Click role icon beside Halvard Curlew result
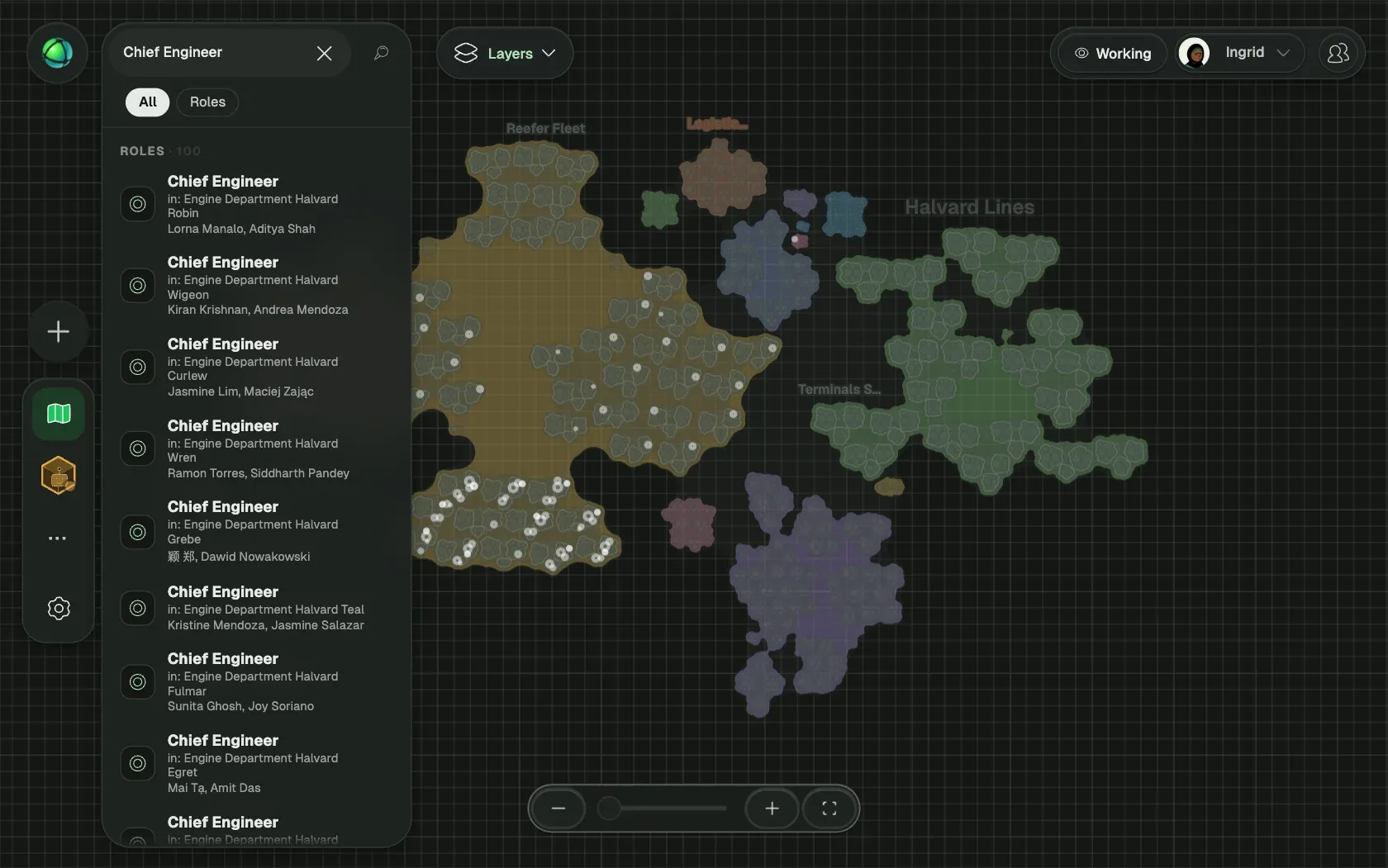This screenshot has width=1388, height=868. [138, 367]
